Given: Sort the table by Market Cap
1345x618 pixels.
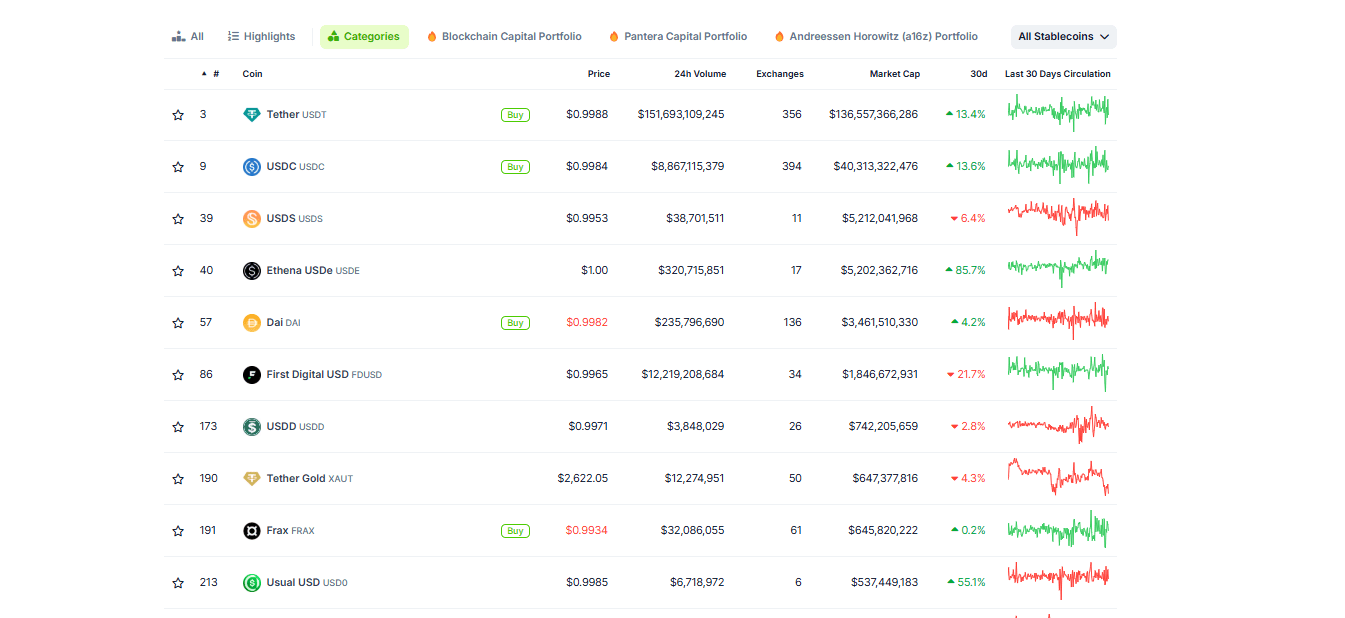Looking at the screenshot, I should click(894, 74).
